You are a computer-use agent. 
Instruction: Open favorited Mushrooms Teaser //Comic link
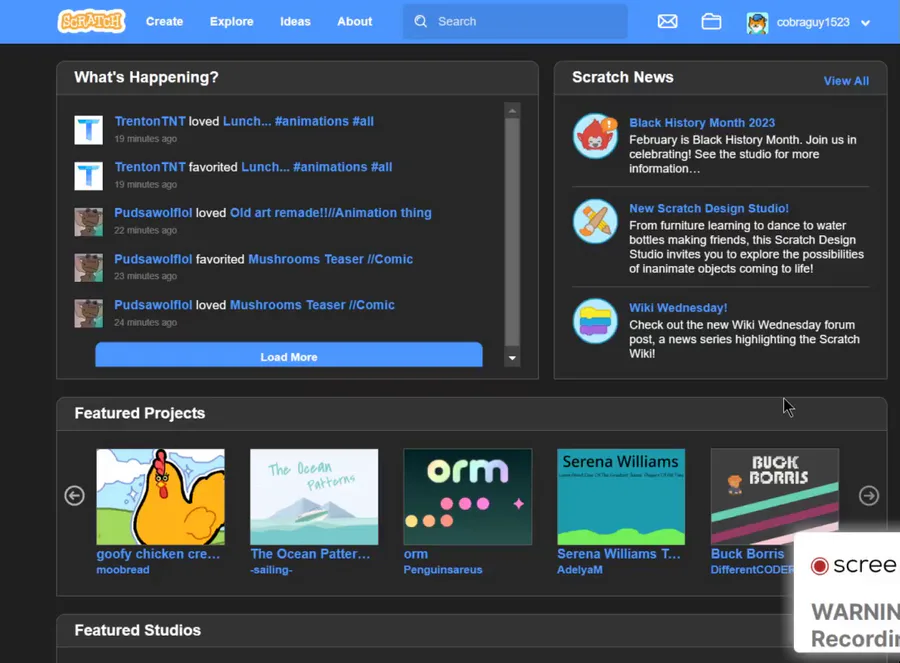coord(330,259)
